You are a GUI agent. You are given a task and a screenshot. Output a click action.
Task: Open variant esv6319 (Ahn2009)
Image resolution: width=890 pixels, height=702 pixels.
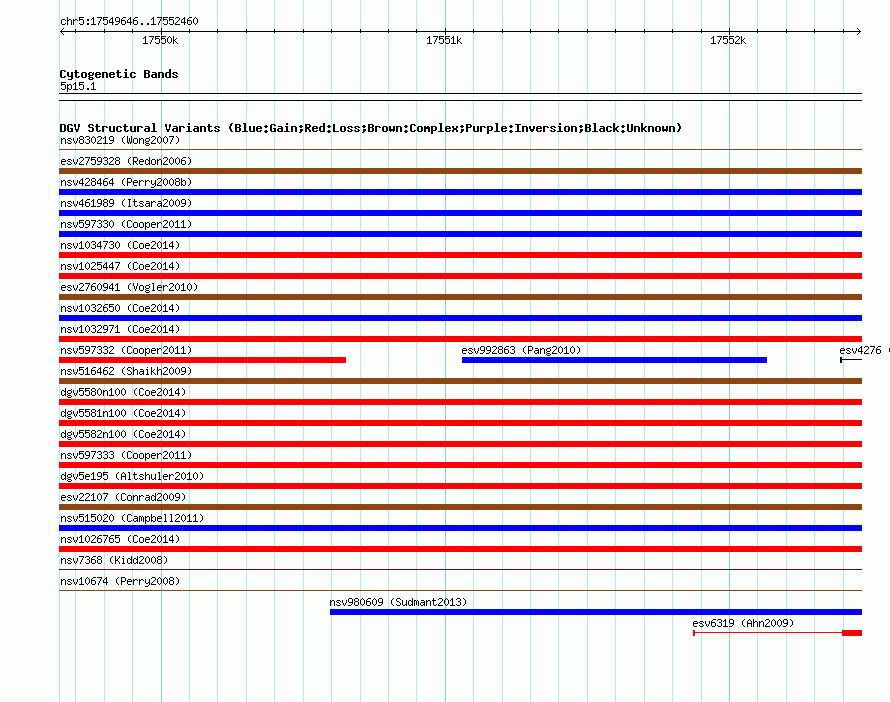(x=743, y=623)
